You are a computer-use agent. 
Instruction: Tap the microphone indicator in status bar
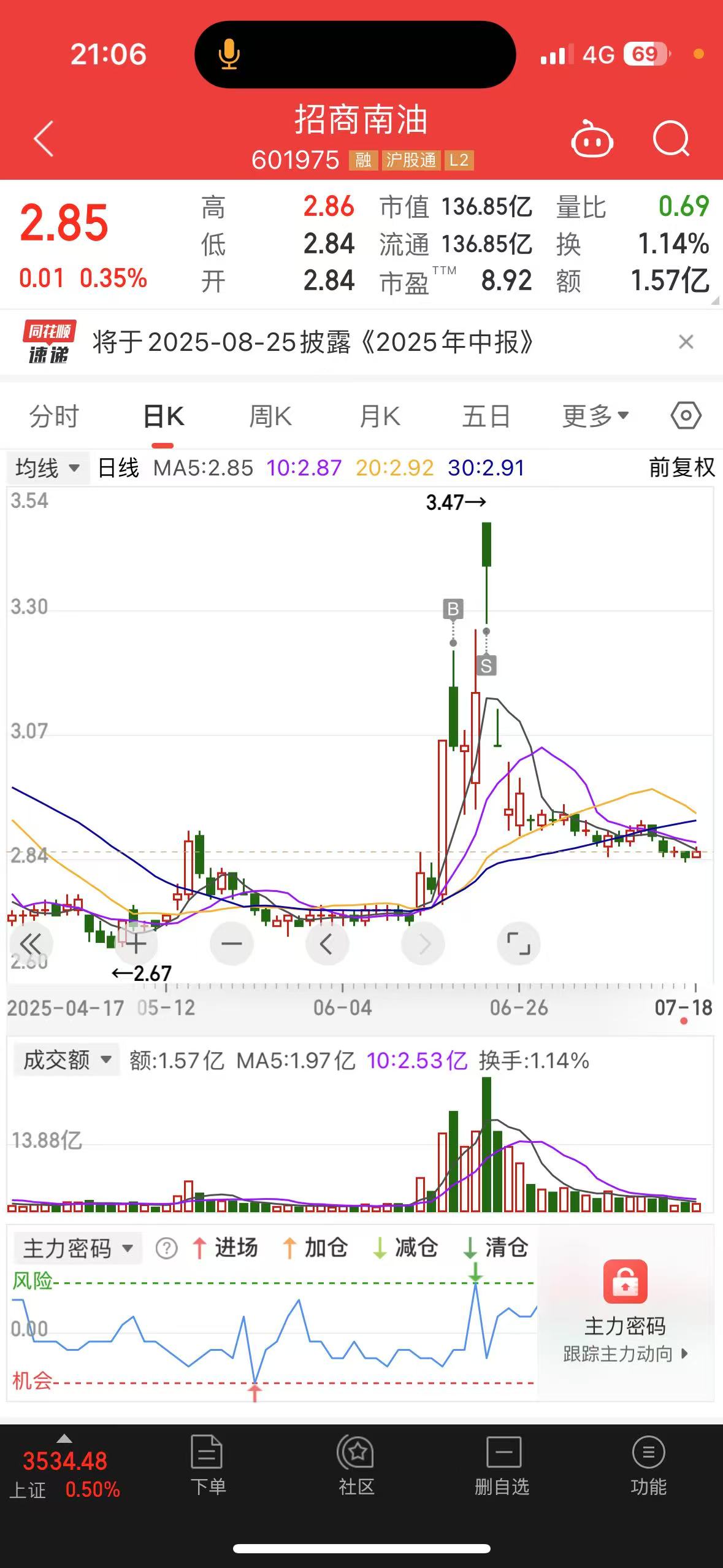pos(229,54)
